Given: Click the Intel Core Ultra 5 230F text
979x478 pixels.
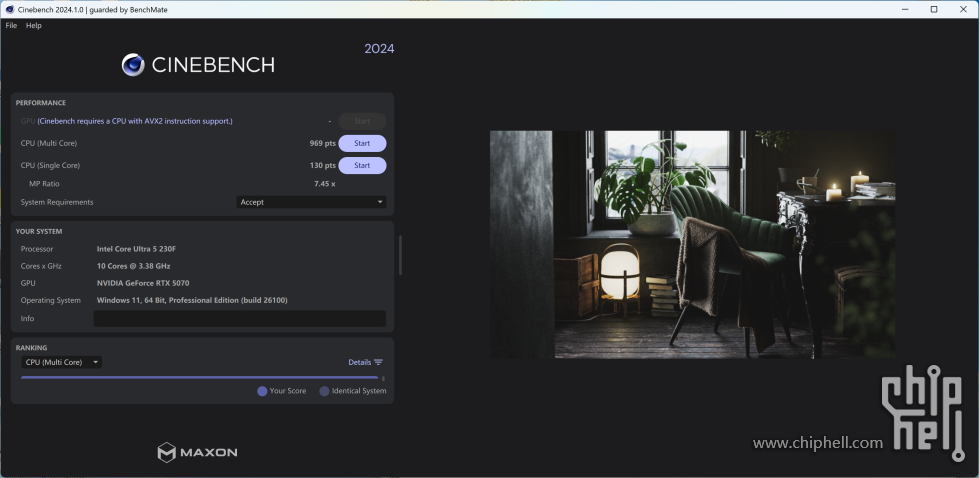Looking at the screenshot, I should click(x=136, y=249).
